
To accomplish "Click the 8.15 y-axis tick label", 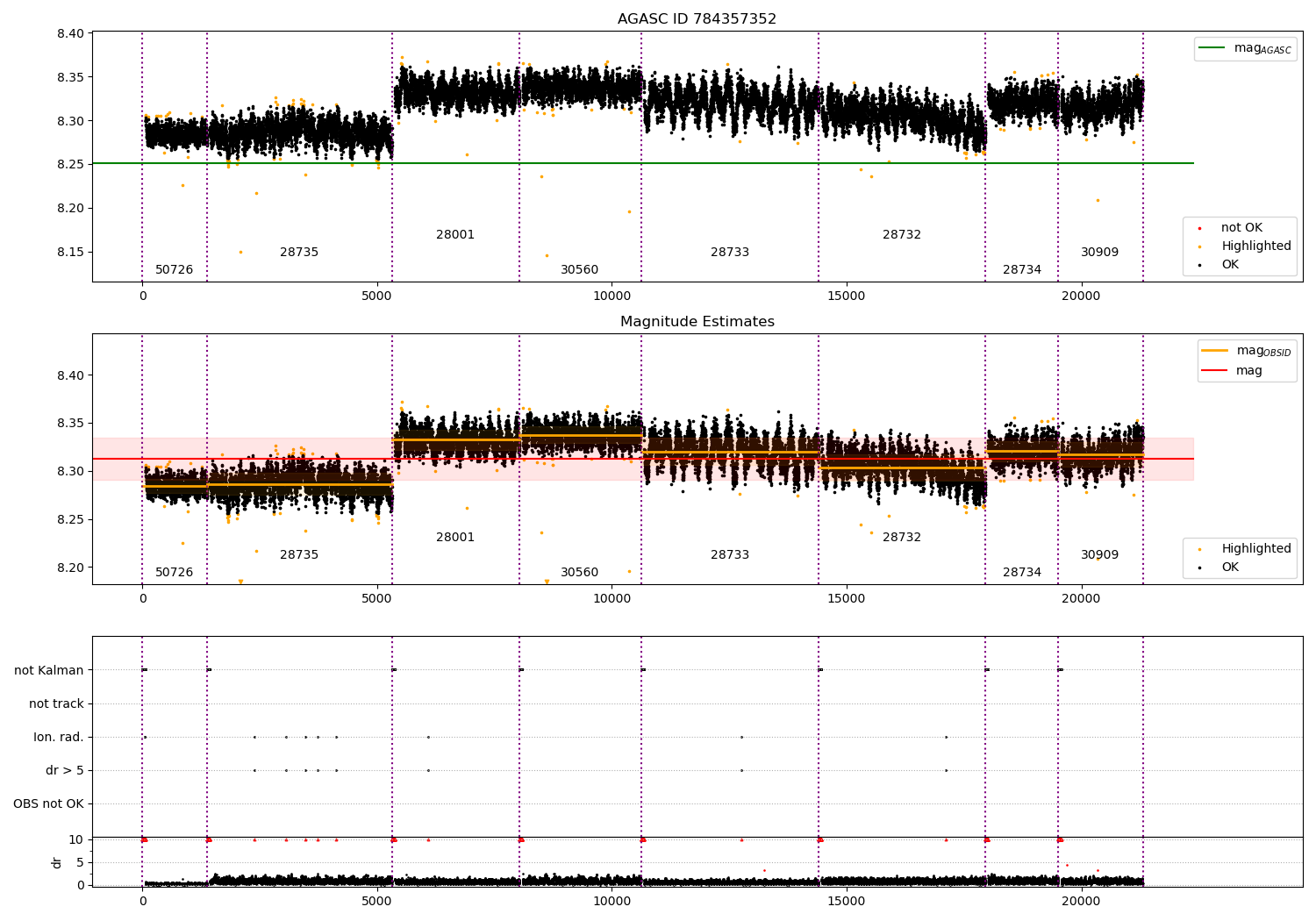I will [70, 253].
